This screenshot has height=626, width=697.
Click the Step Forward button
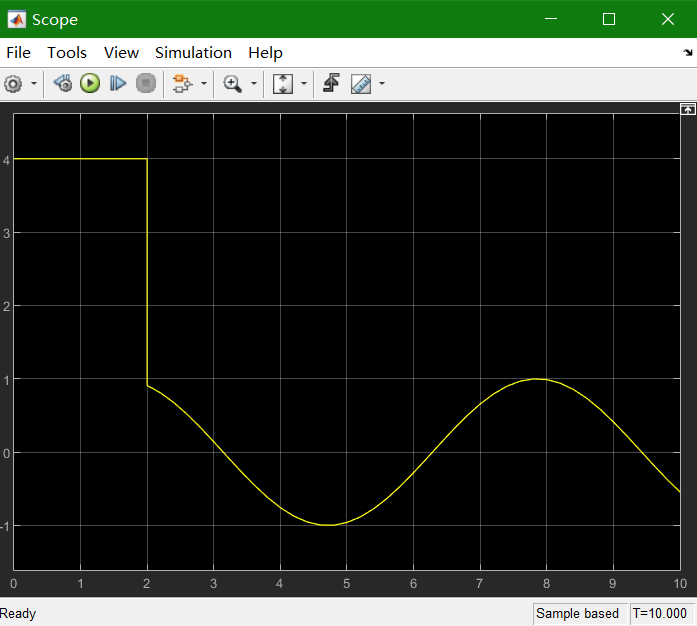(118, 83)
